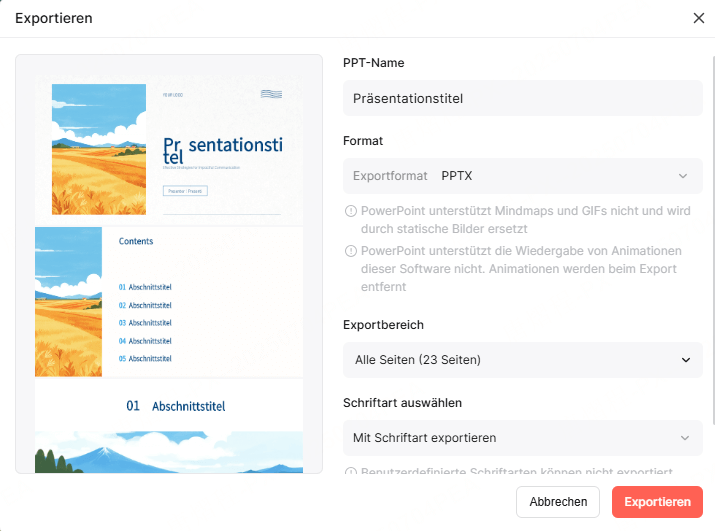Select the 01 Abschnittstitel section slide thumbnail
Viewport: 715px width, 531px height.
[x=169, y=426]
